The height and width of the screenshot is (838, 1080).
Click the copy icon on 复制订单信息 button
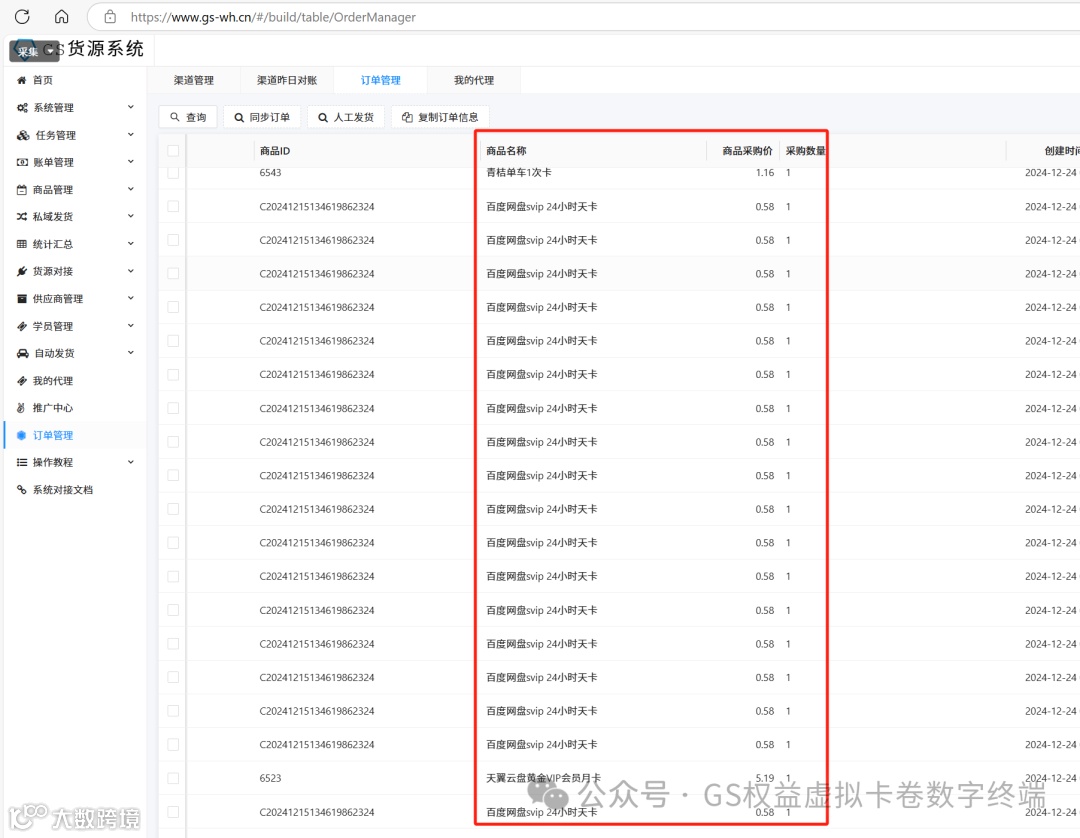coord(407,117)
